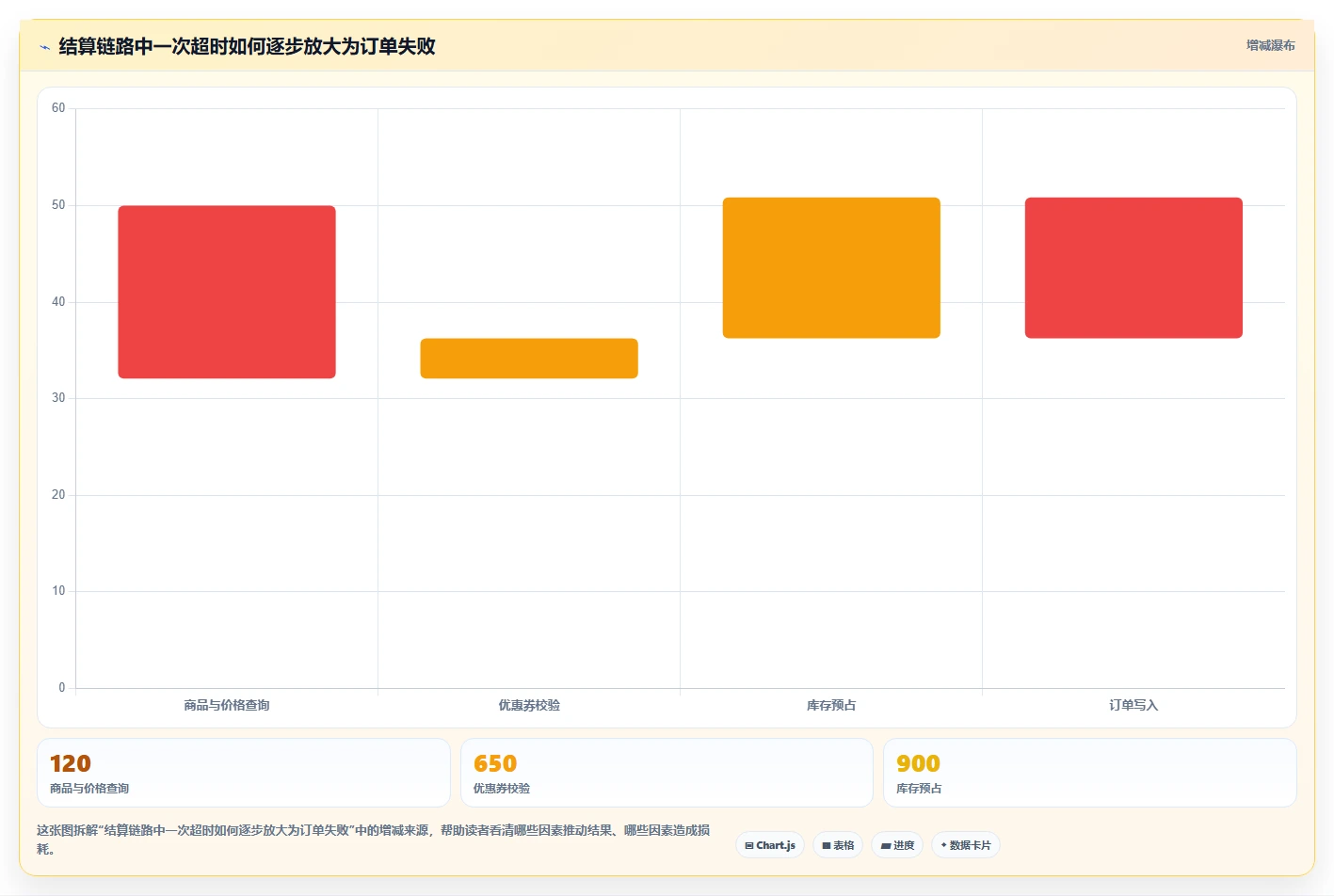The height and width of the screenshot is (896, 1334).
Task: Click the y-axis value 20
Action: [58, 495]
